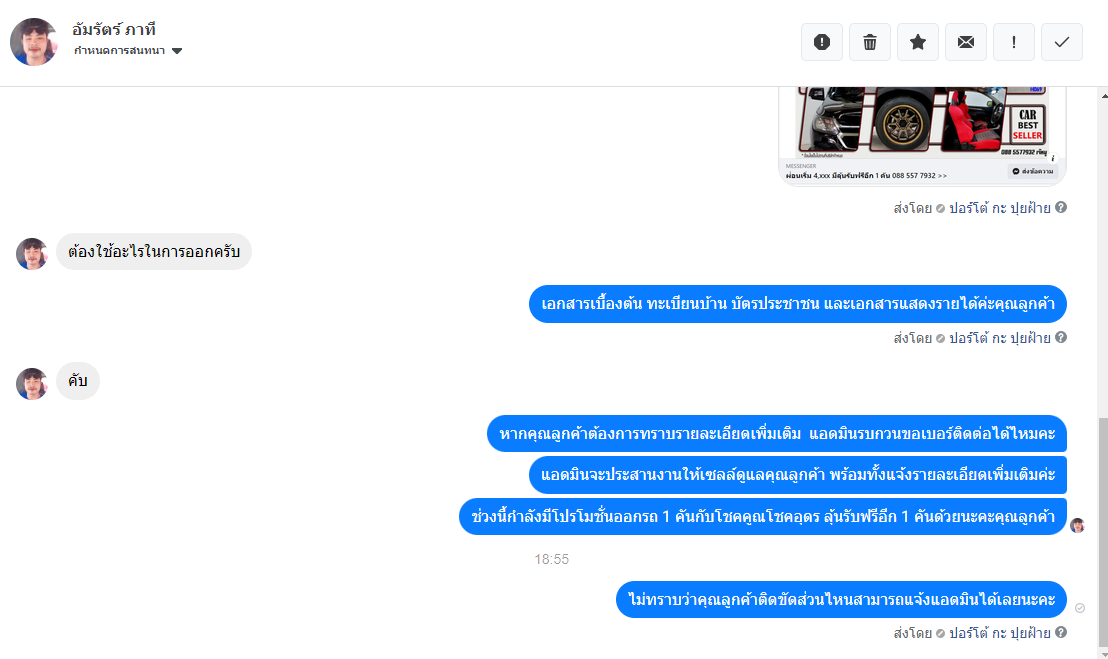Click sender avatar beside ต้องใช้อะไรในการออกครับ message

click(x=32, y=254)
